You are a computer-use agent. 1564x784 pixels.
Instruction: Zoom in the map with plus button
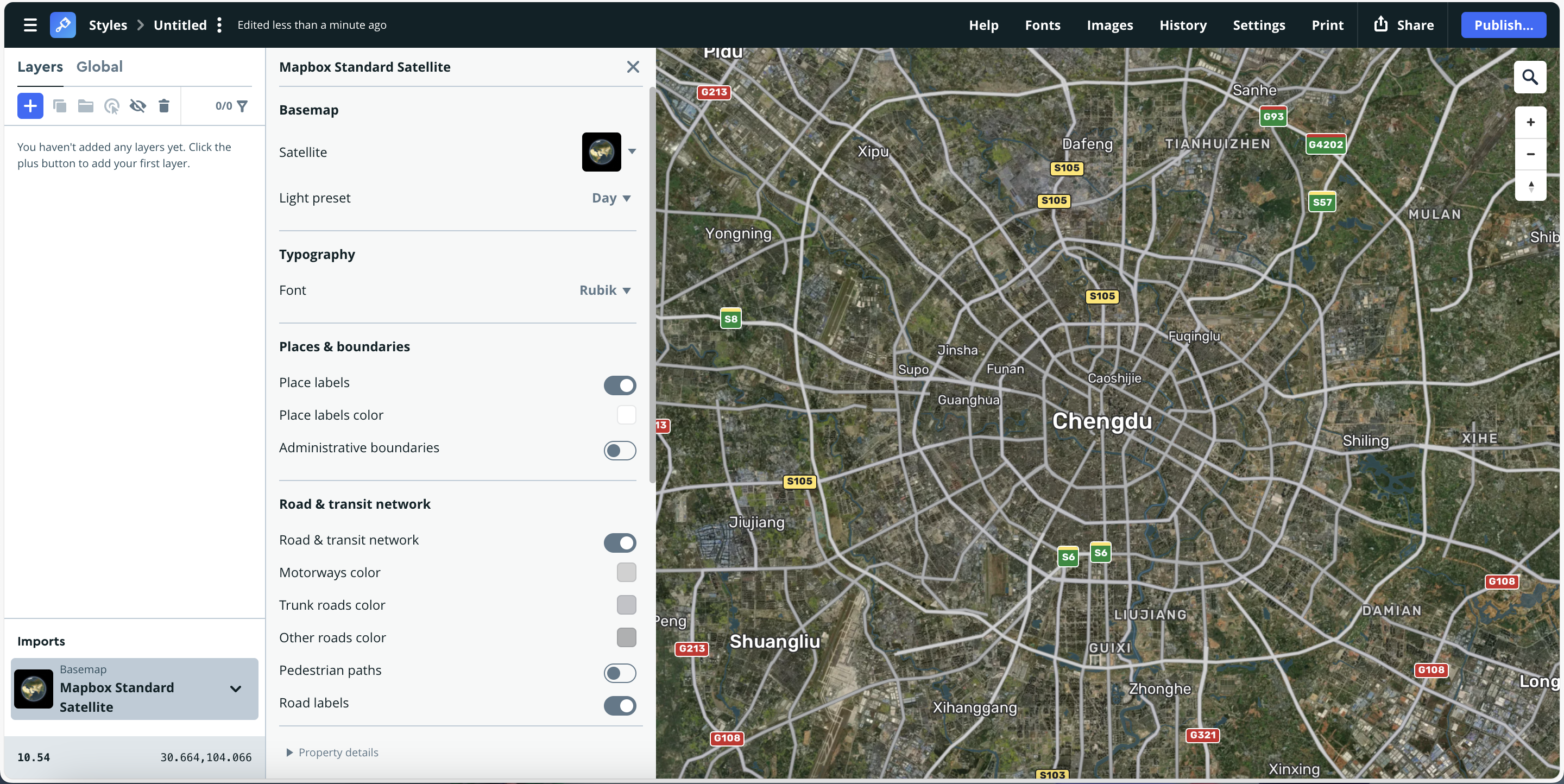(x=1530, y=122)
